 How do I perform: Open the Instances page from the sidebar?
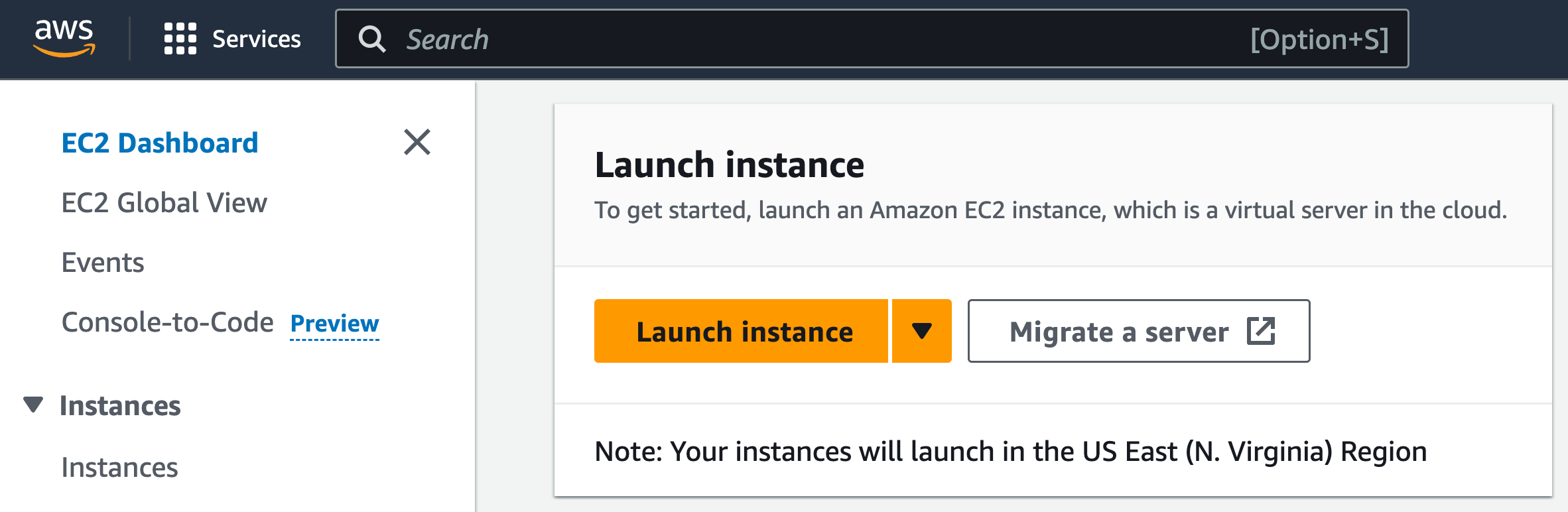click(120, 467)
